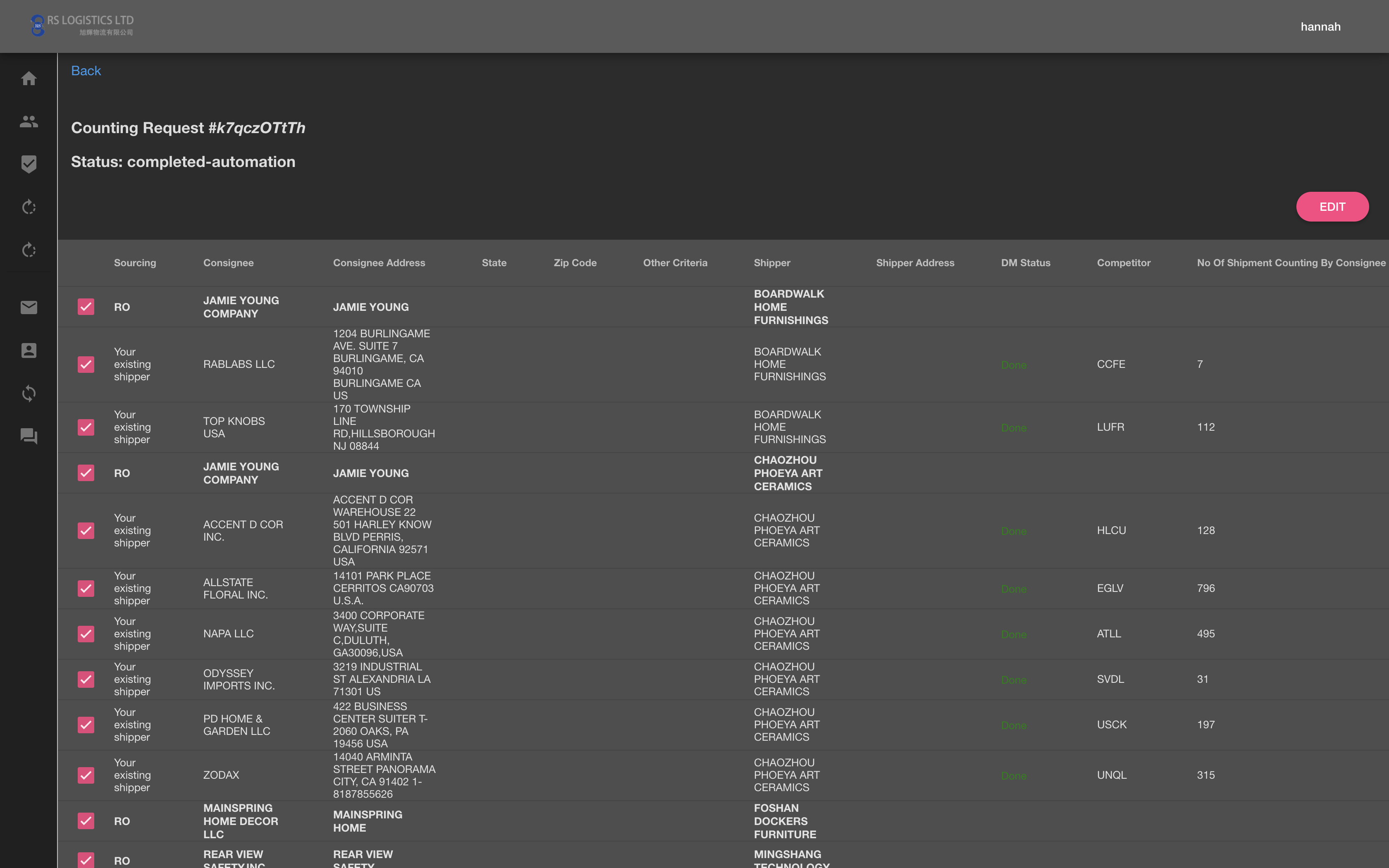Click the Status: completed-automation text
The width and height of the screenshot is (1389, 868).
tap(183, 162)
